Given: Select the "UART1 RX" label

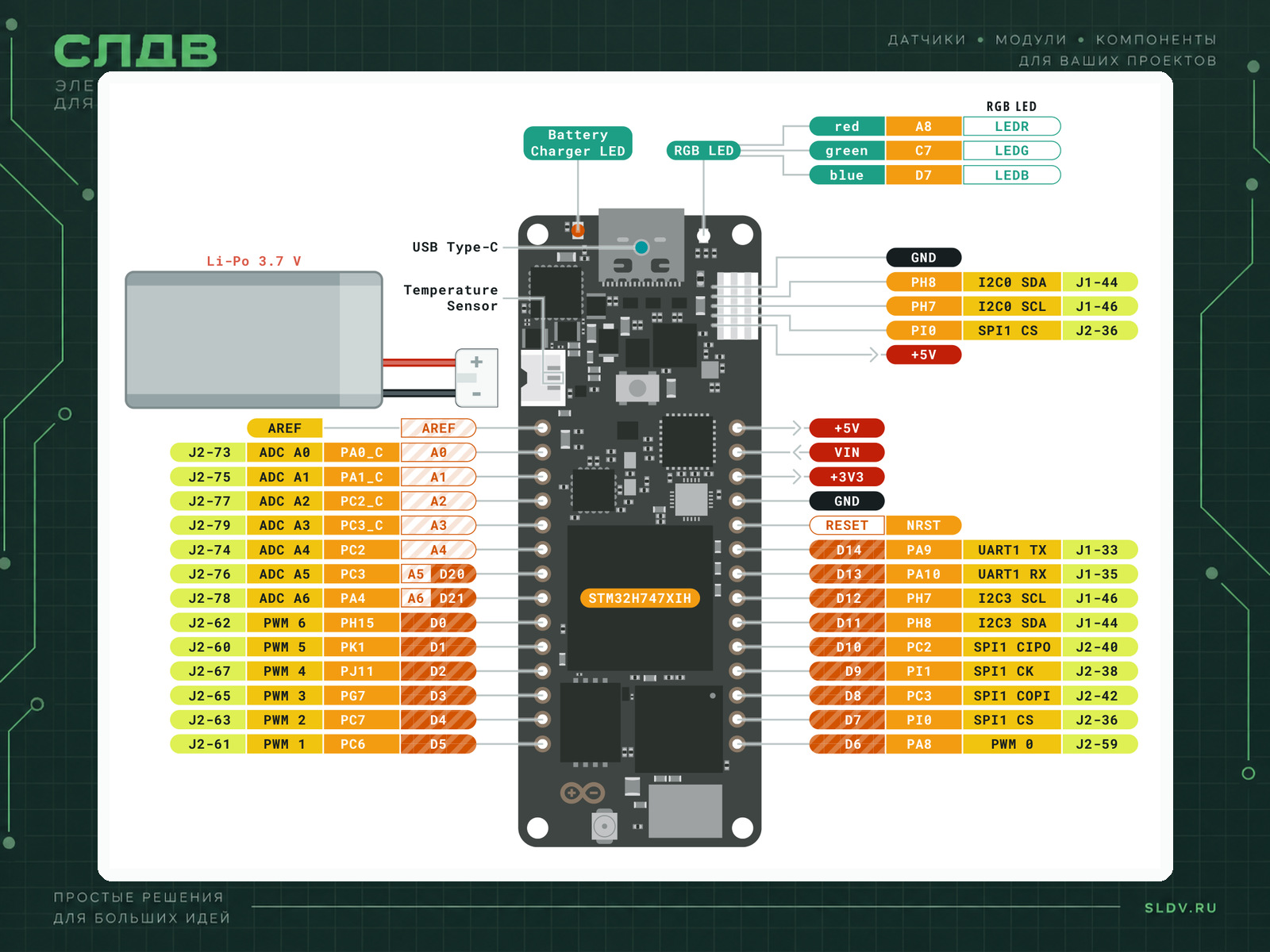Looking at the screenshot, I should (x=1012, y=574).
